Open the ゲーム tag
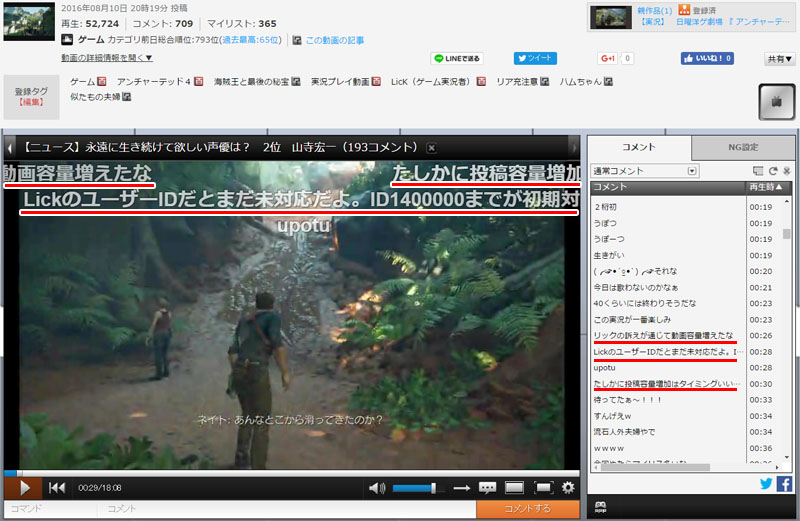 click(x=82, y=82)
